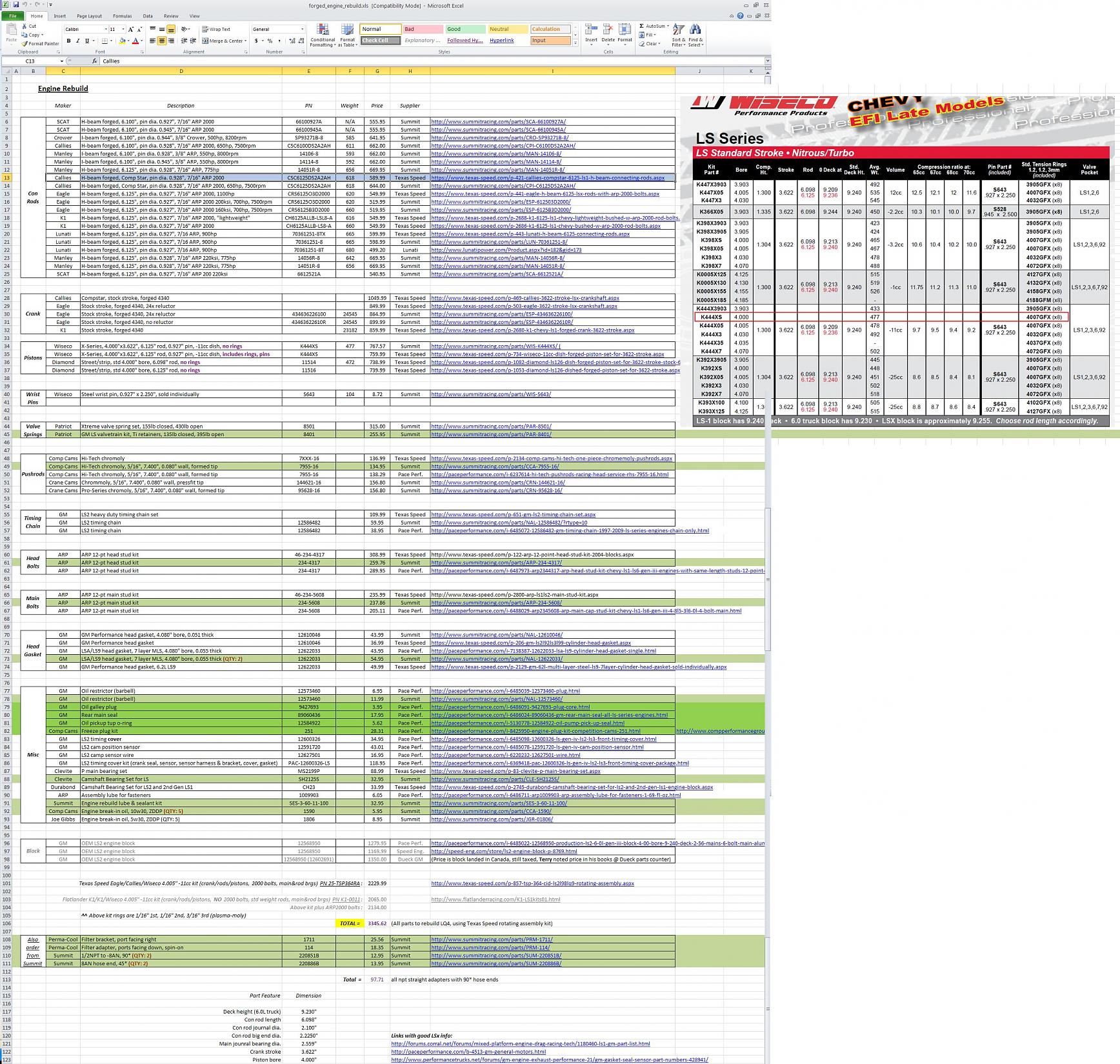This screenshot has width=1120, height=1064.
Task: Open the Lunati power Product link
Action: click(506, 250)
